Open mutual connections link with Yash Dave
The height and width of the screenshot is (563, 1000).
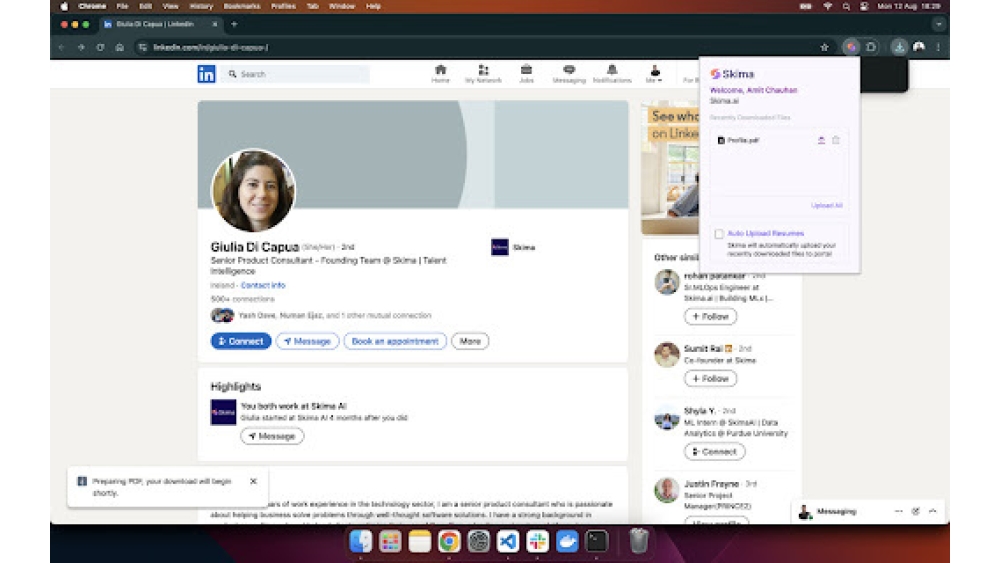335,315
